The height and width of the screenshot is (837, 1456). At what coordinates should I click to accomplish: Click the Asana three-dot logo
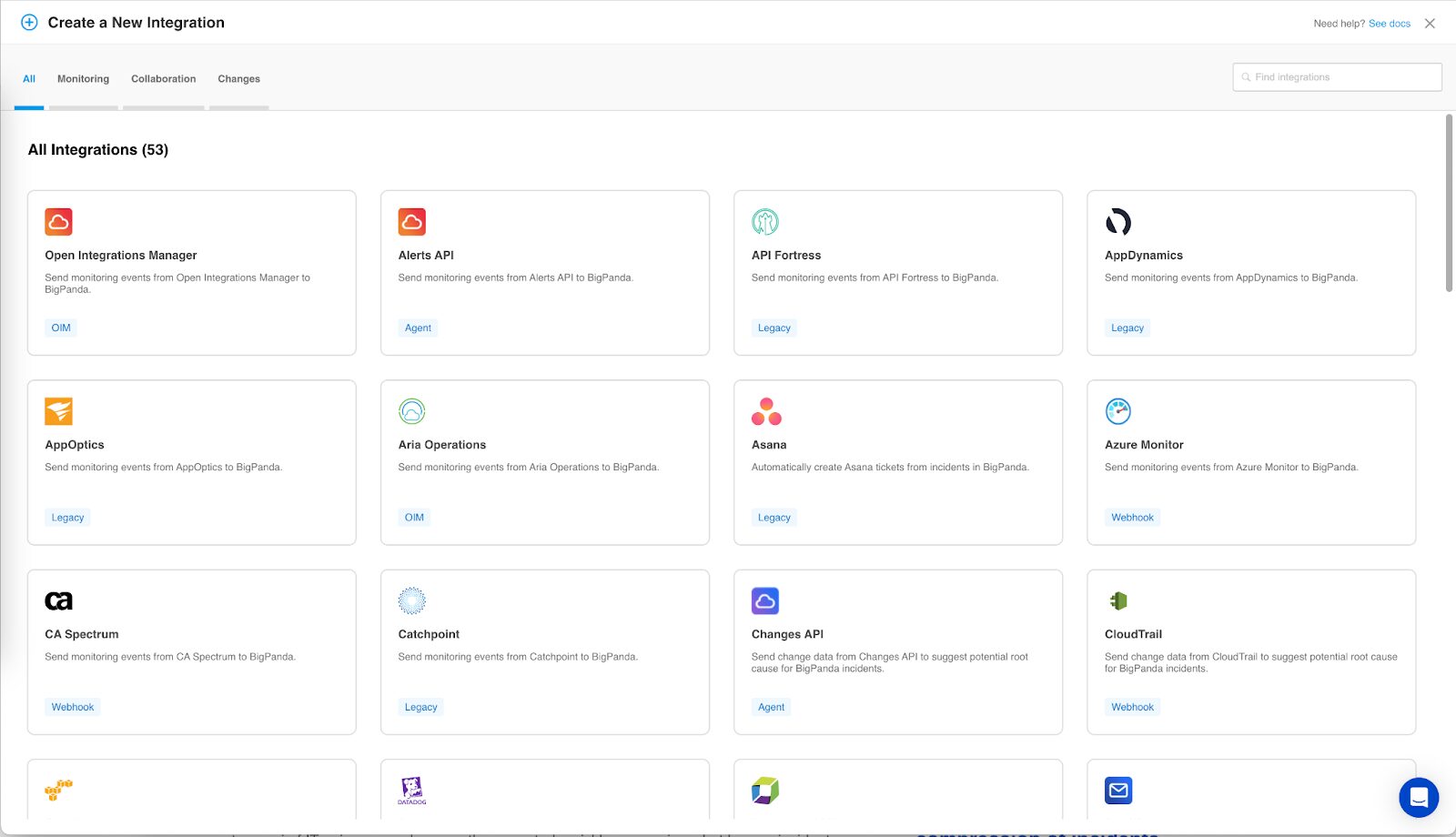(x=766, y=411)
